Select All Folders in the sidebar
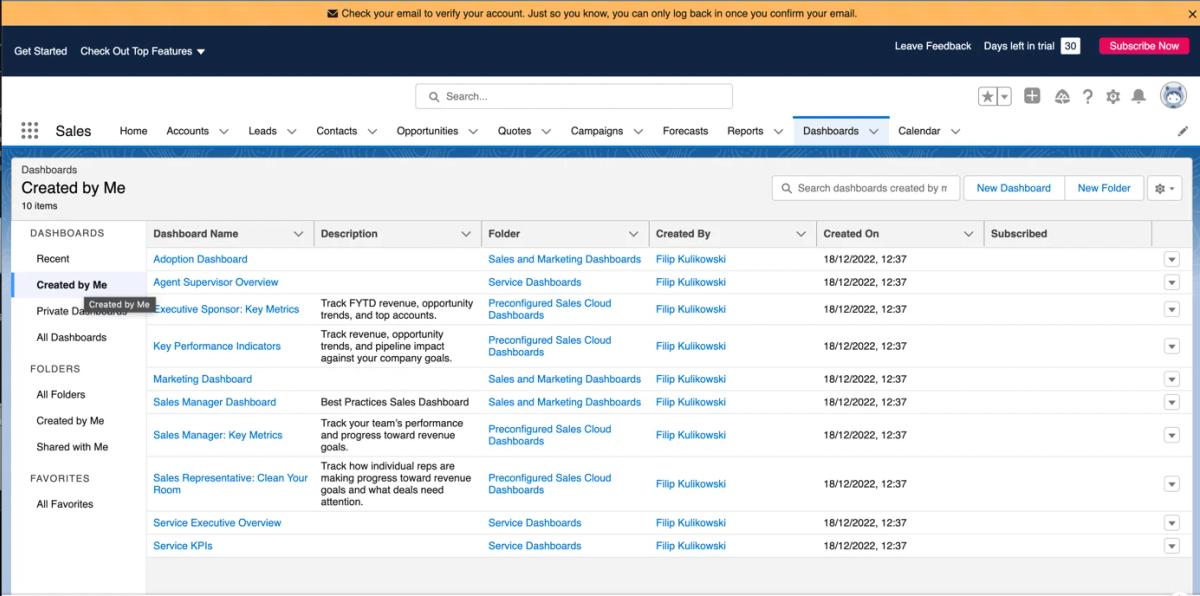The image size is (1200, 596). (x=61, y=394)
